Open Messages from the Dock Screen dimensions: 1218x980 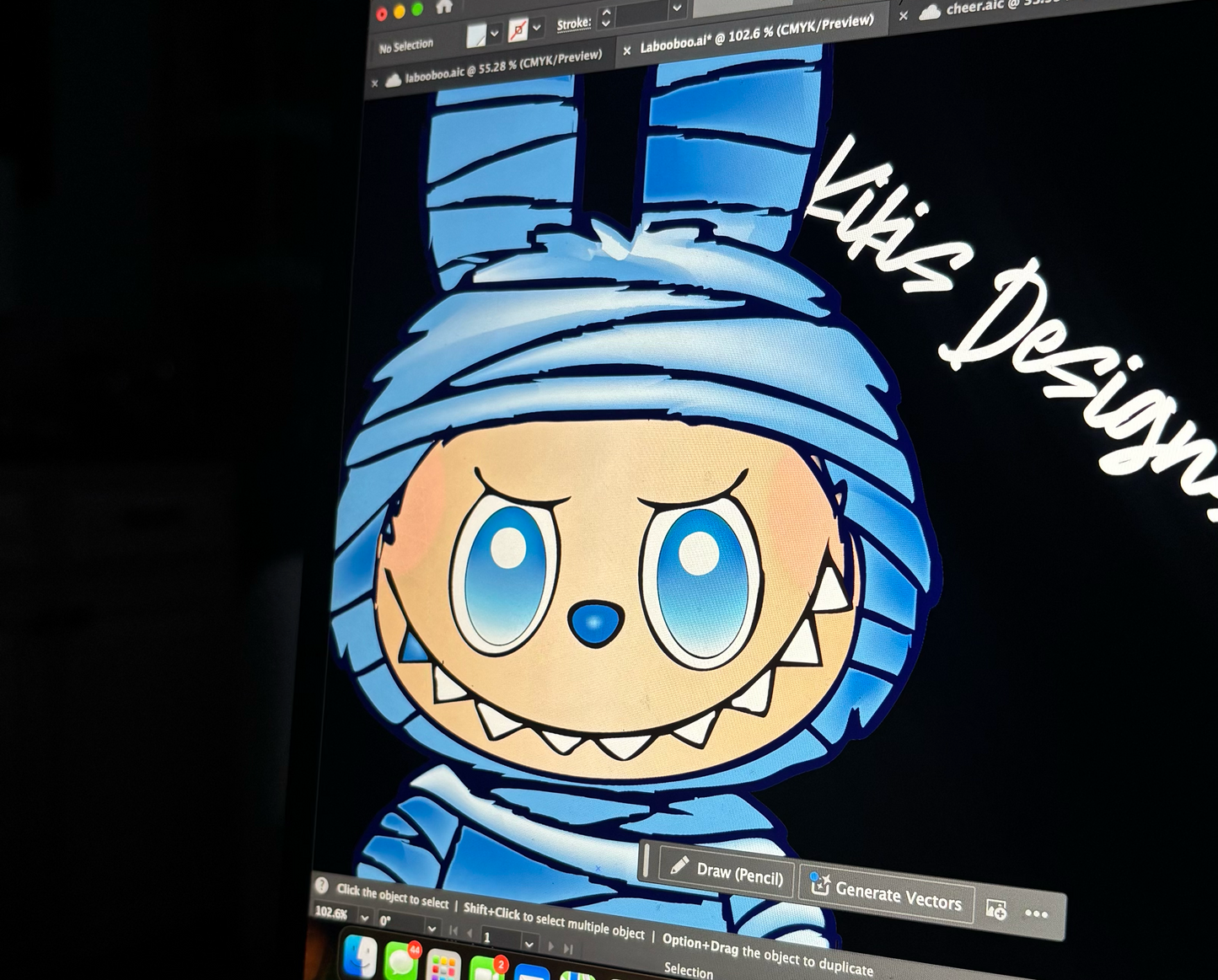coord(401,961)
